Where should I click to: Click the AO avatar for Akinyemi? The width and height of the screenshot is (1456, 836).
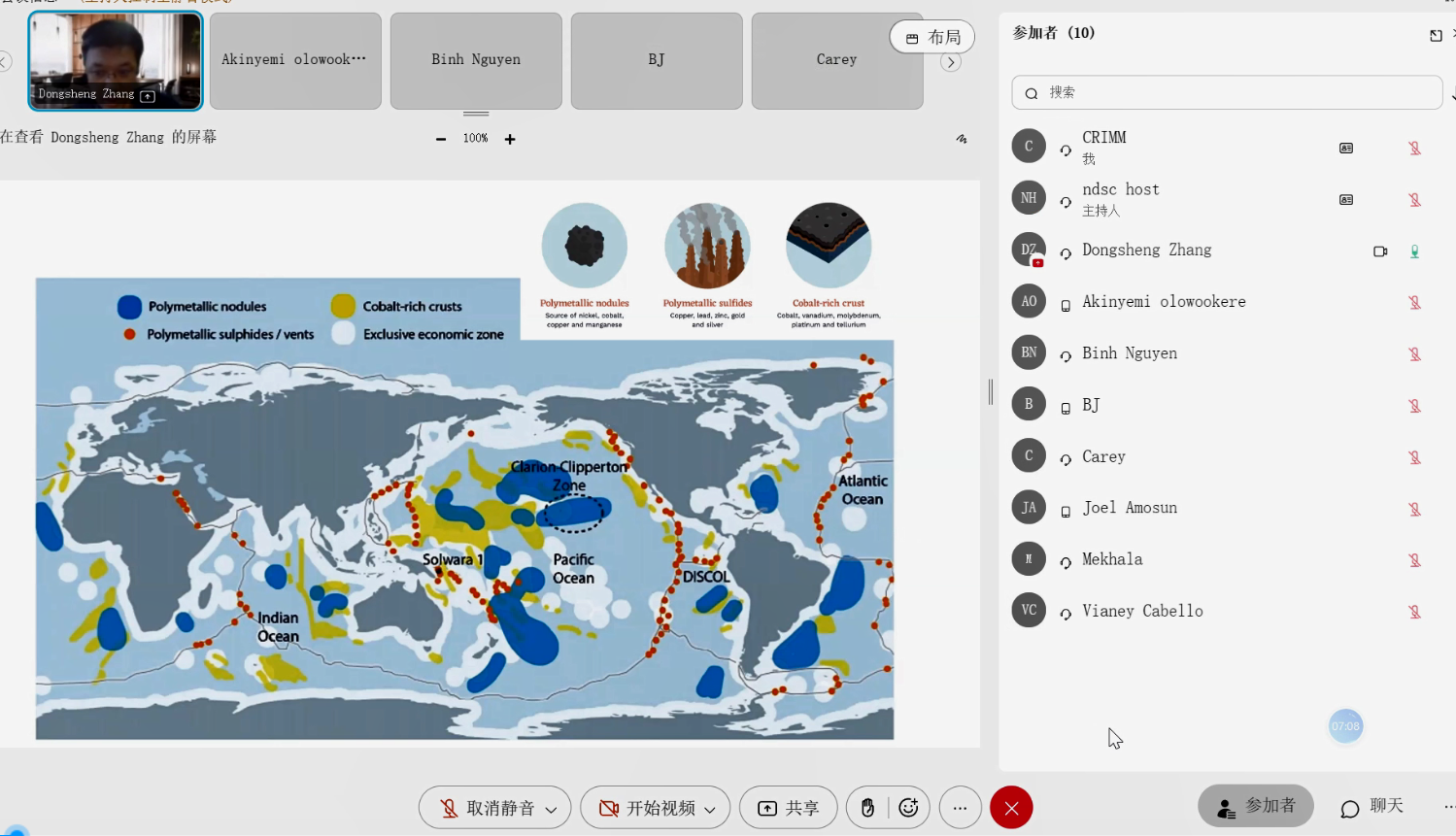[x=1029, y=301]
